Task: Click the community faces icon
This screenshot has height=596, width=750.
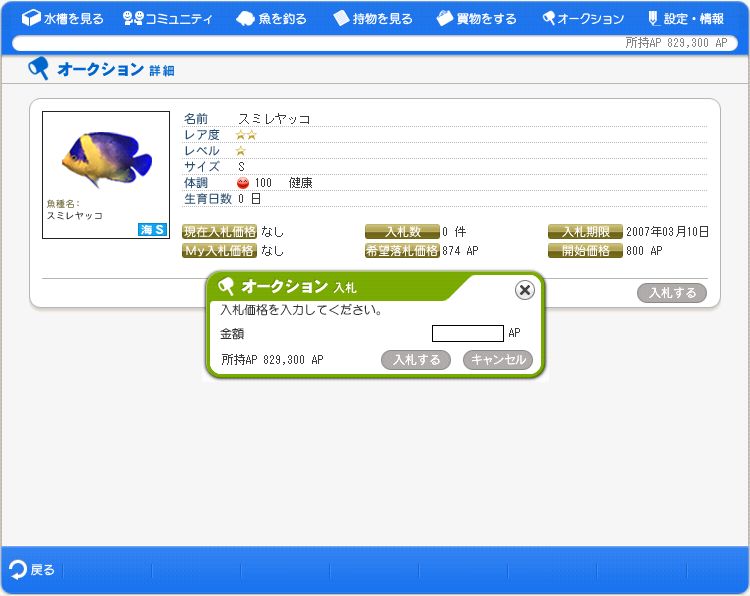Action: (x=133, y=18)
